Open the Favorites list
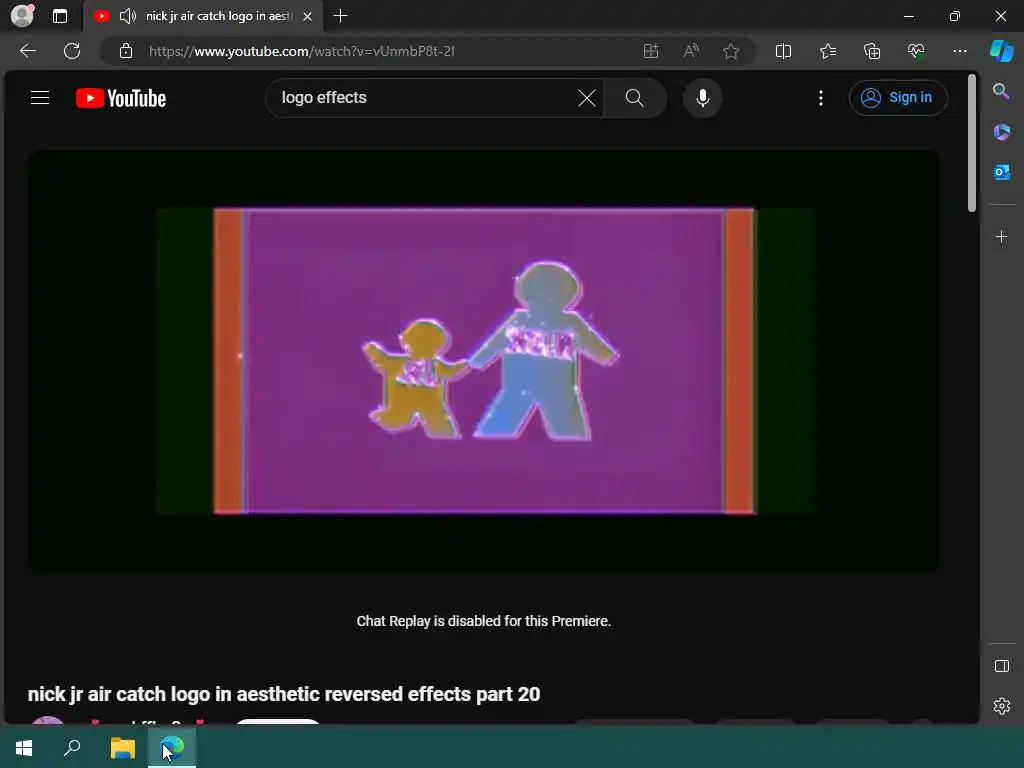1024x768 pixels. tap(828, 51)
